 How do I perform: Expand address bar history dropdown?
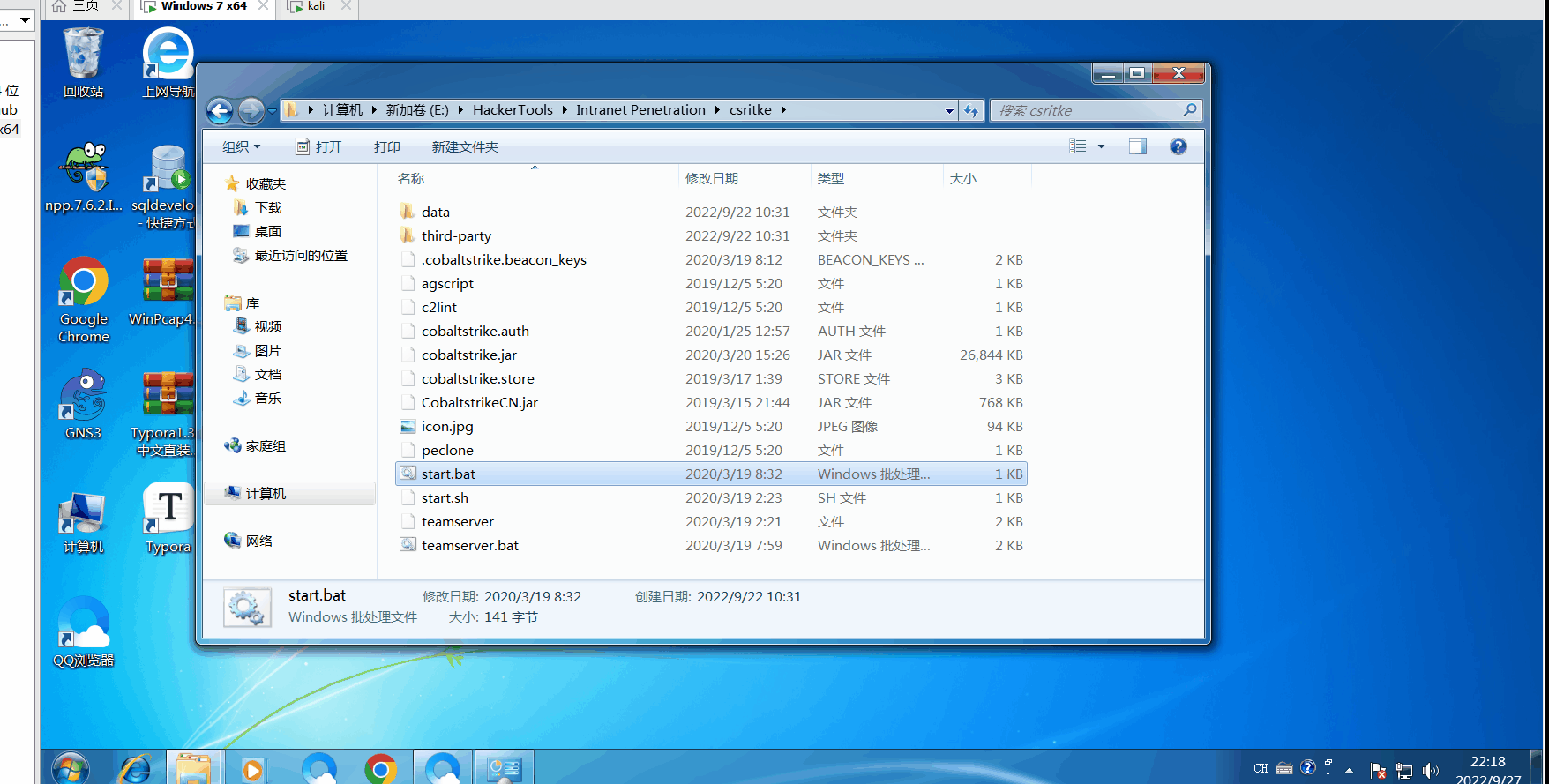click(x=949, y=110)
